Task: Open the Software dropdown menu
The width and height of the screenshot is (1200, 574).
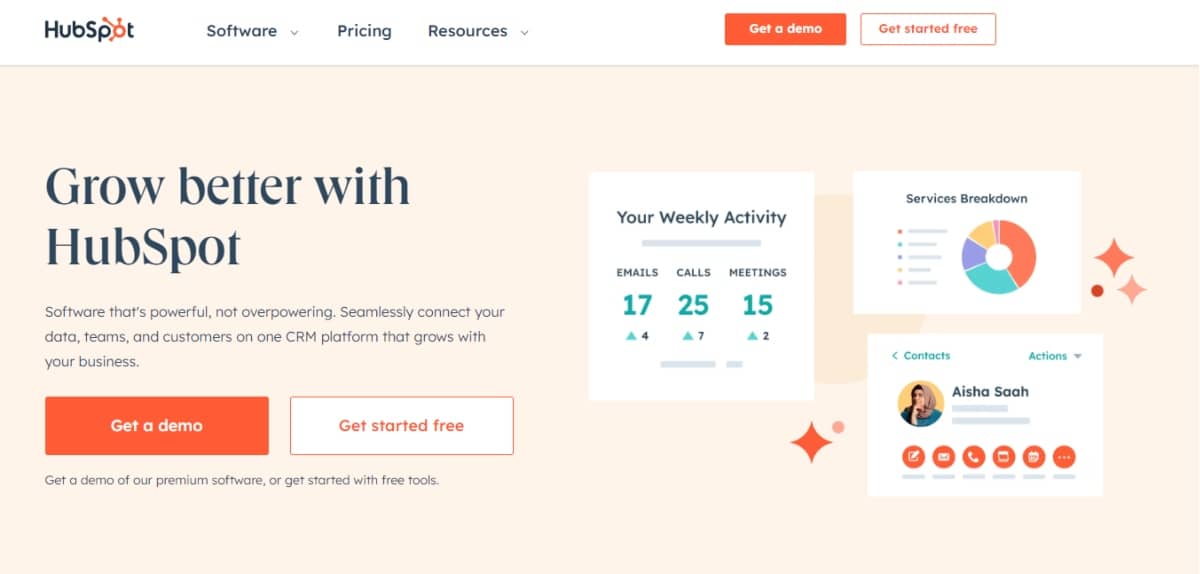Action: click(252, 31)
